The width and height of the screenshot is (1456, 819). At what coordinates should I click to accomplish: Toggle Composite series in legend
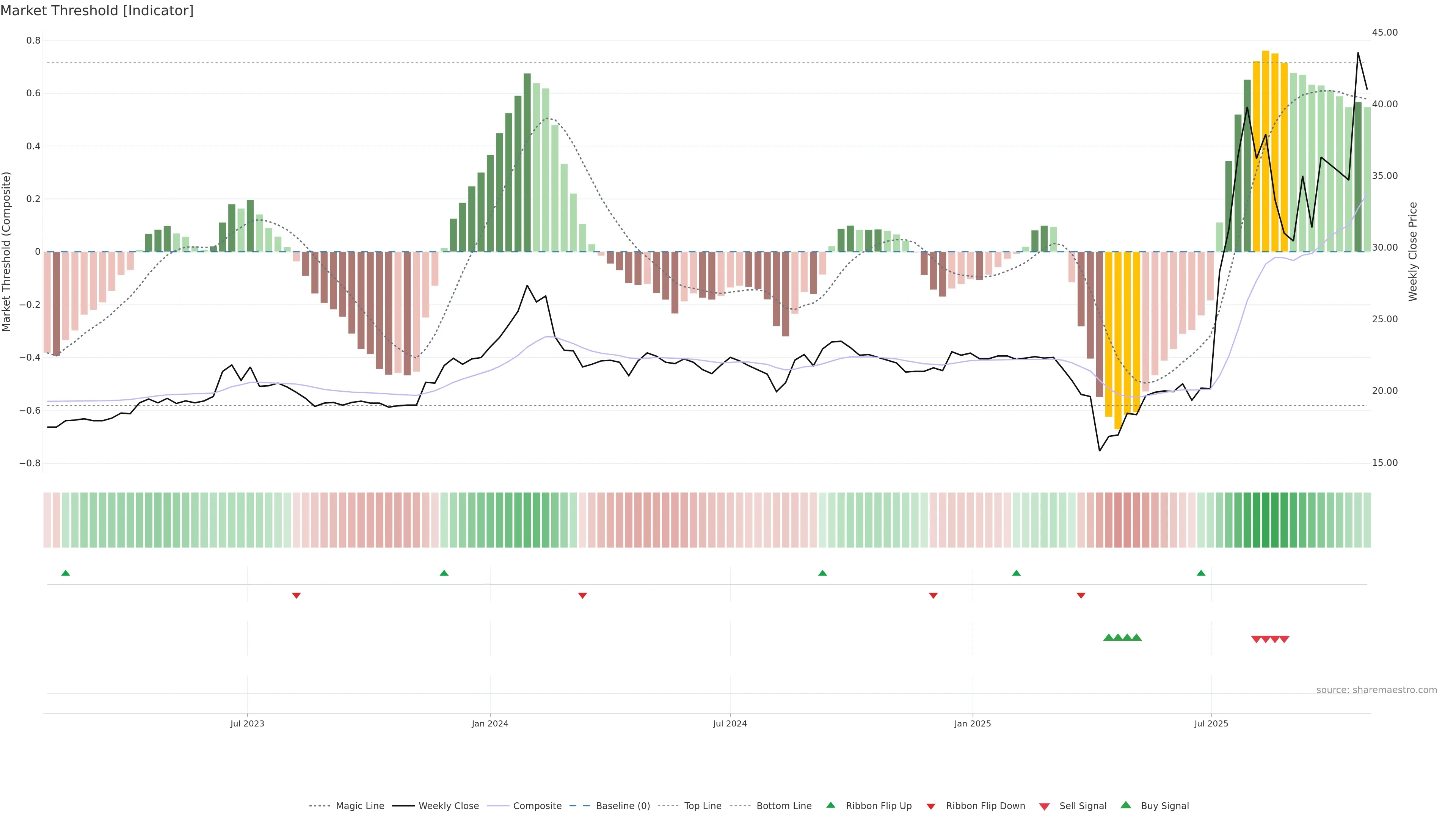coord(537,806)
